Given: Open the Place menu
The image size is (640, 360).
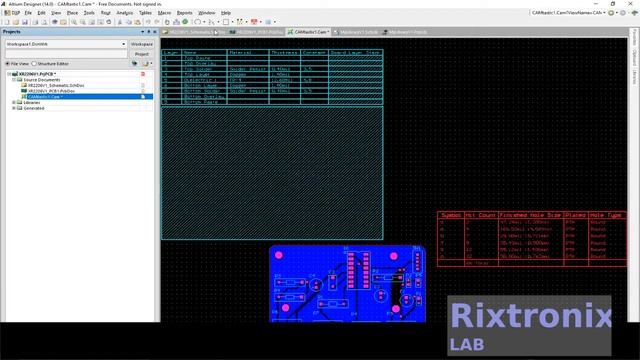Looking at the screenshot, I should click(72, 13).
